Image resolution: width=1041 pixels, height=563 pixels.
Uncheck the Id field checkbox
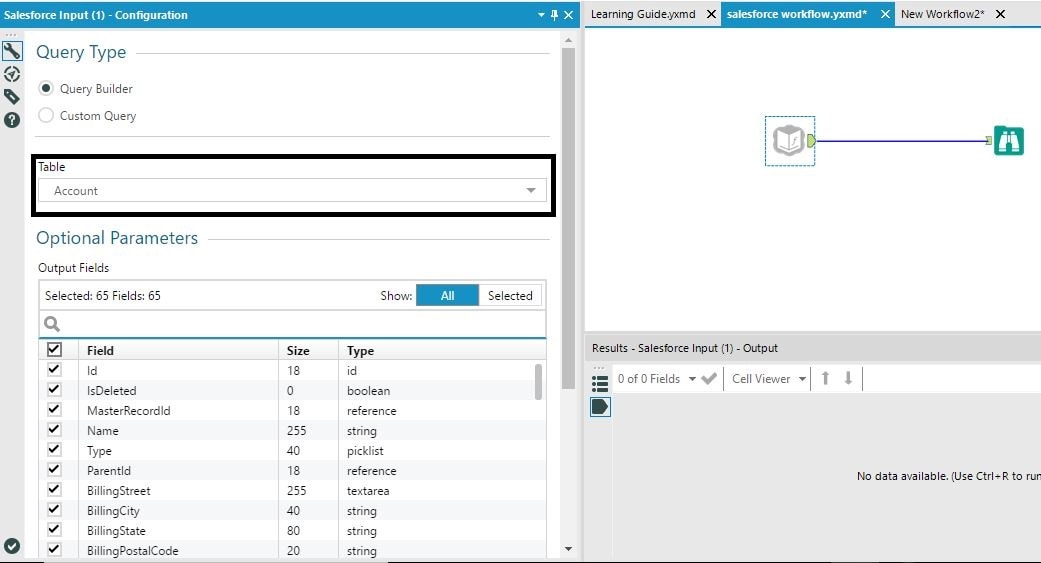[x=54, y=370]
